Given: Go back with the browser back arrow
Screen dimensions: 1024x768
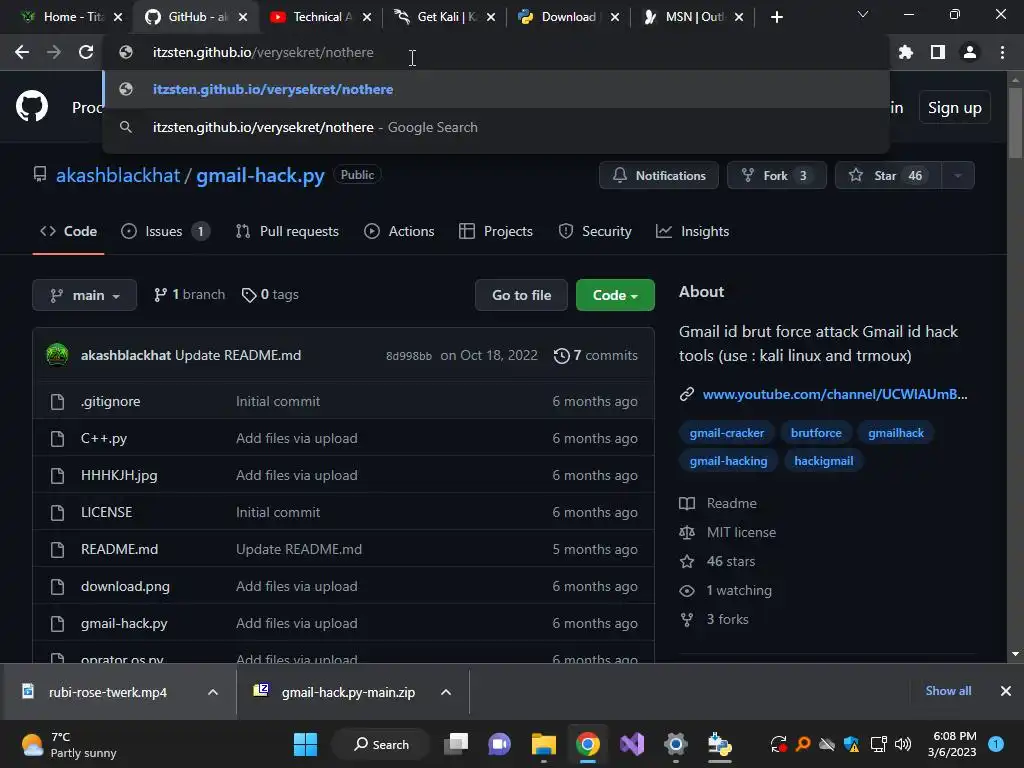Looking at the screenshot, I should [22, 52].
